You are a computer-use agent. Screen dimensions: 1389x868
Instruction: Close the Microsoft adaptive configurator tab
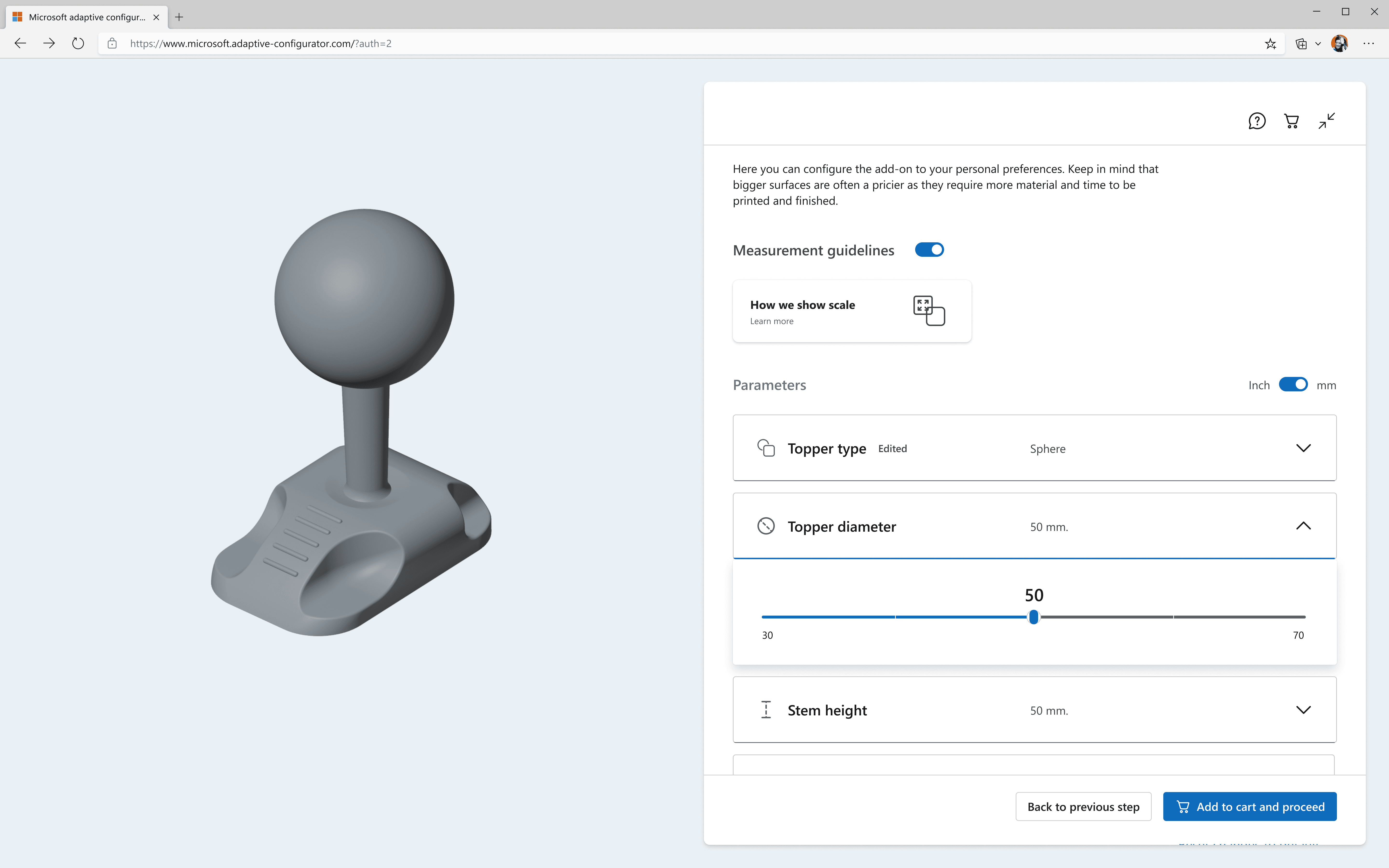156,17
